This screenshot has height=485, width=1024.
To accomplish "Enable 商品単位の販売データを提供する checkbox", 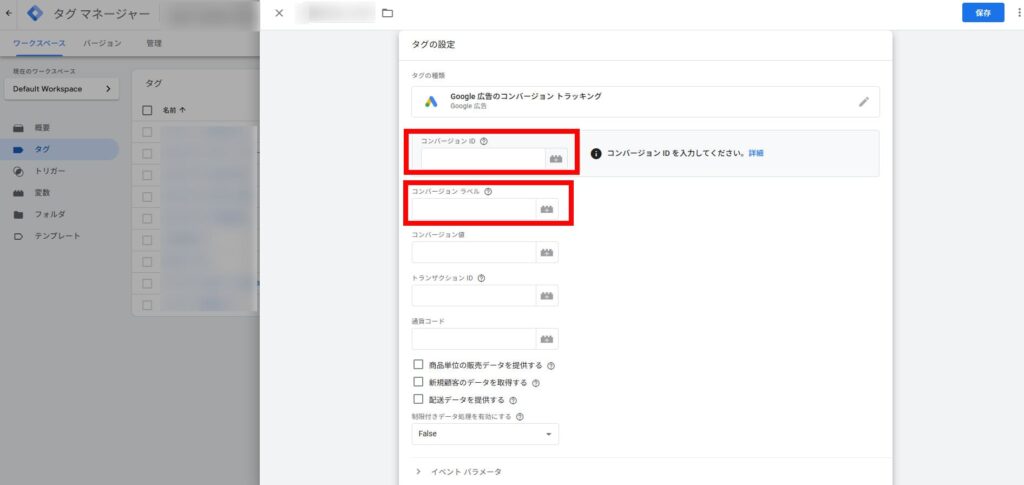I will (x=418, y=365).
